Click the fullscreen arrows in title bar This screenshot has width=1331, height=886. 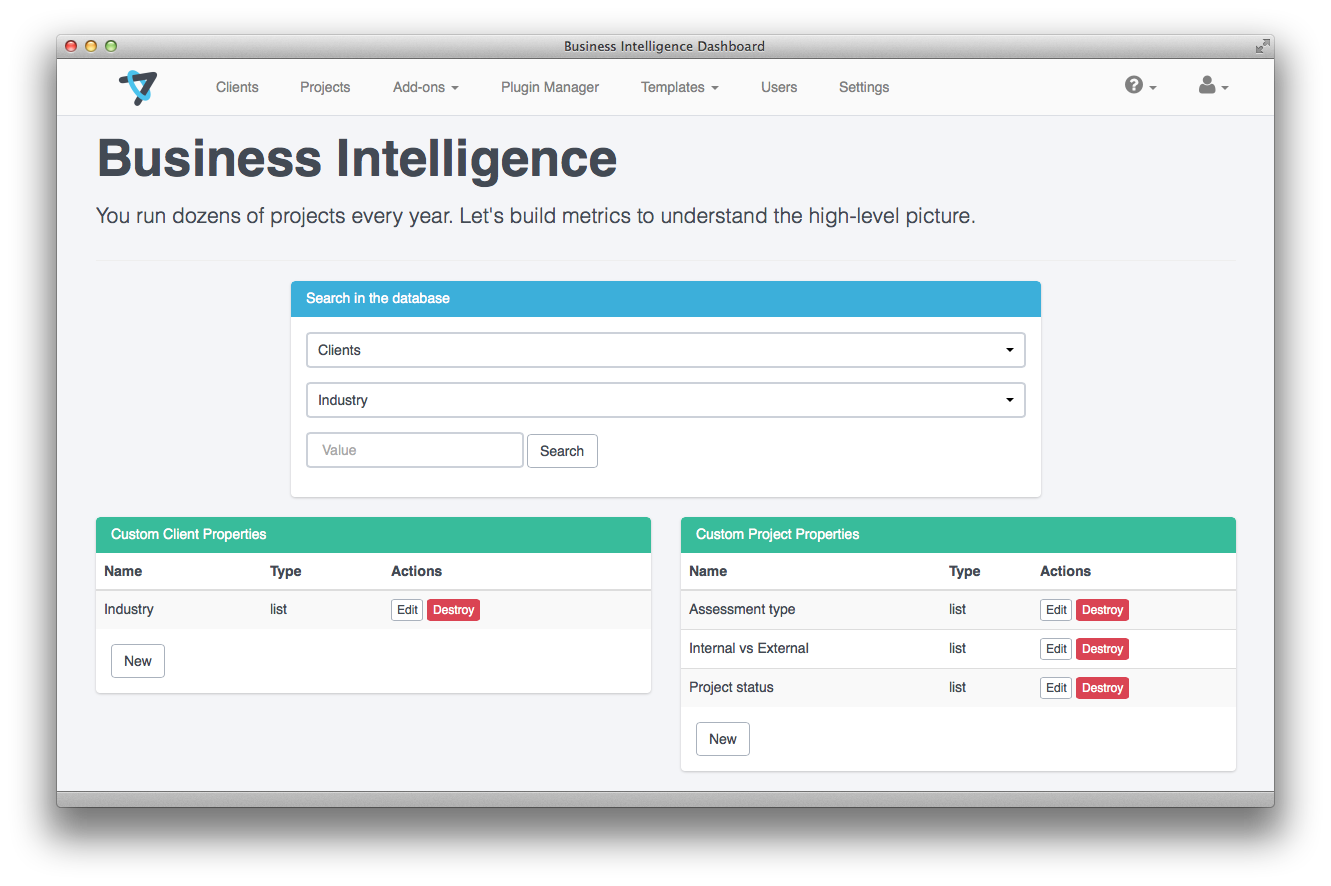click(x=1263, y=46)
